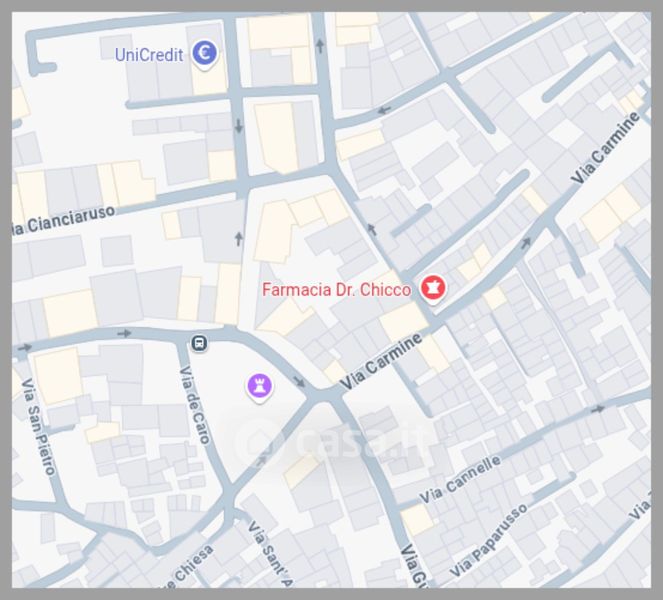Click the left arrow on the upper diagonal road
663x600 pixels.
(x=384, y=110)
